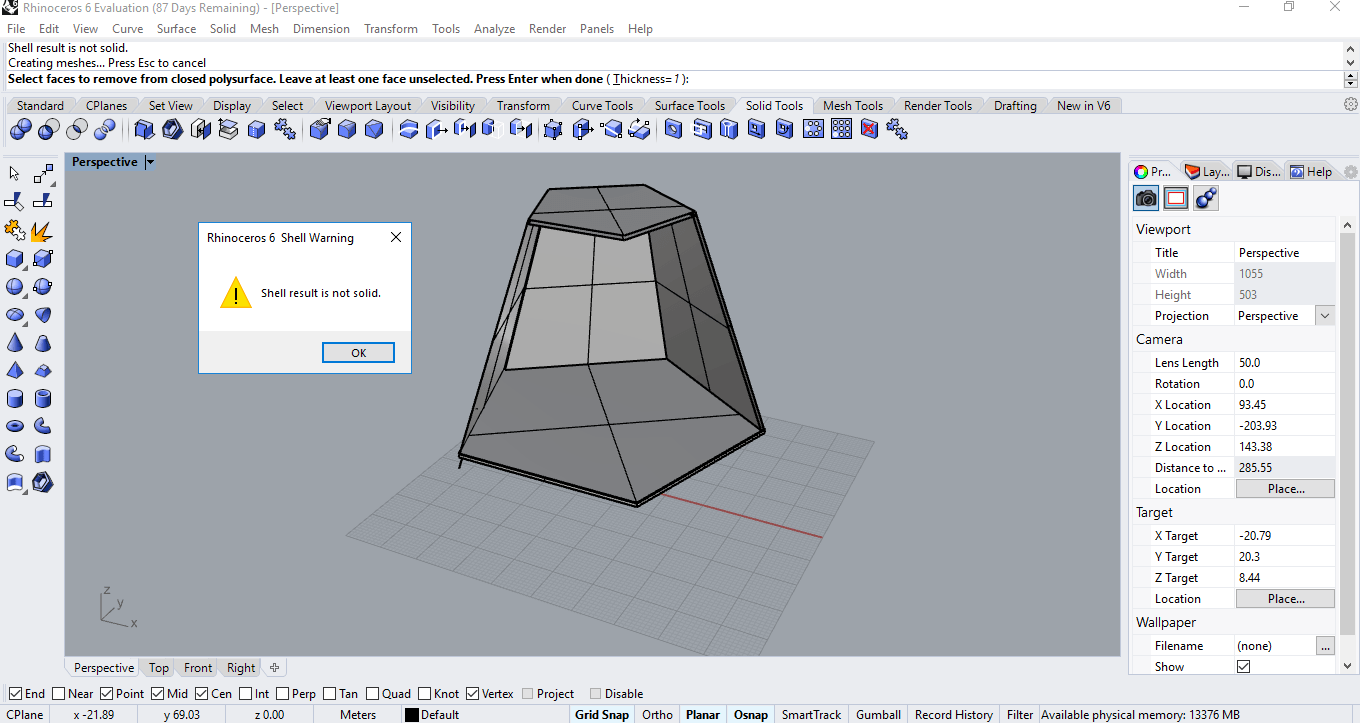1360x723 pixels.
Task: Click the Points tool icon in sidebar
Action: click(42, 174)
